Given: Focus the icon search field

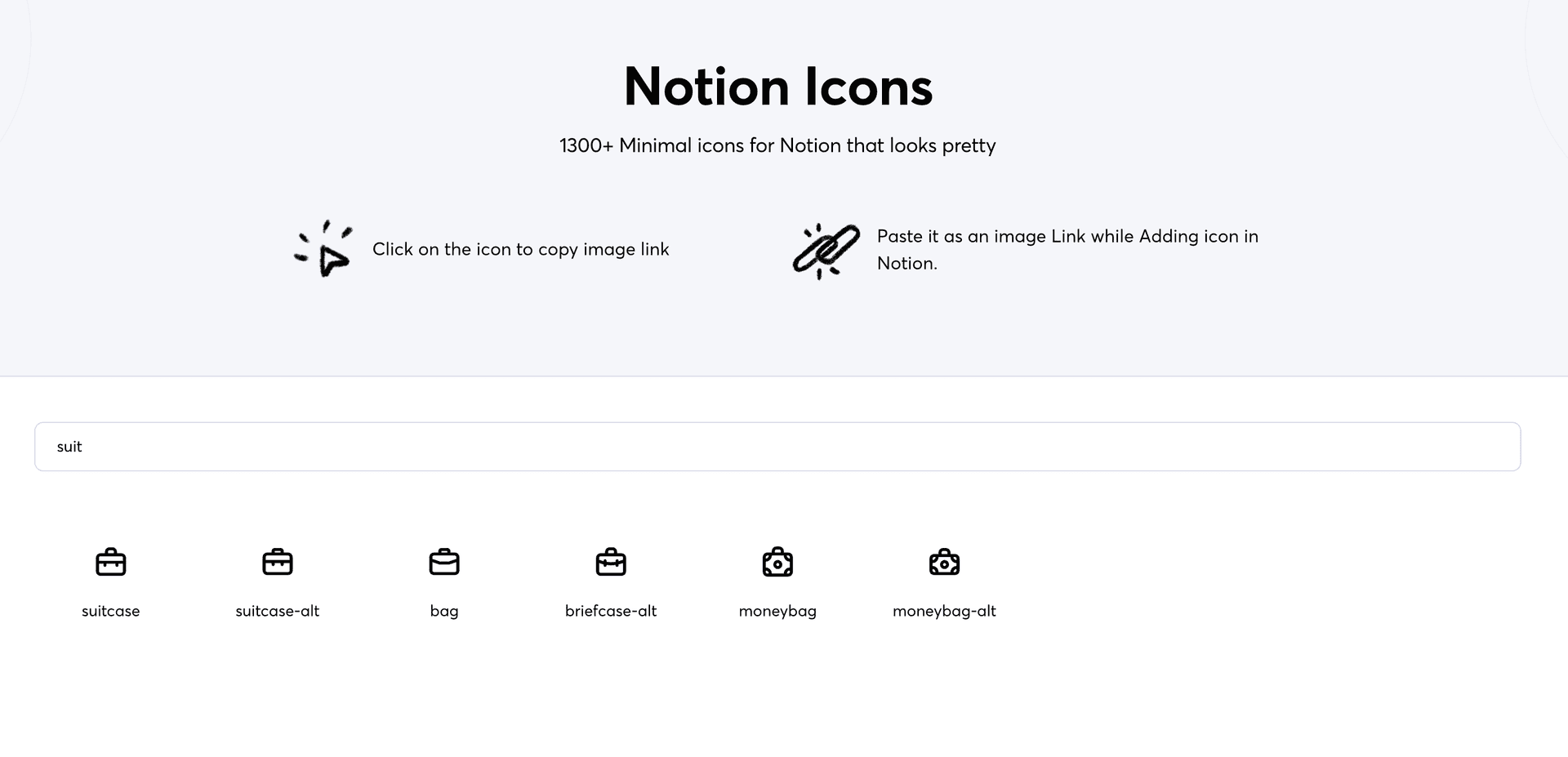Looking at the screenshot, I should [x=777, y=447].
